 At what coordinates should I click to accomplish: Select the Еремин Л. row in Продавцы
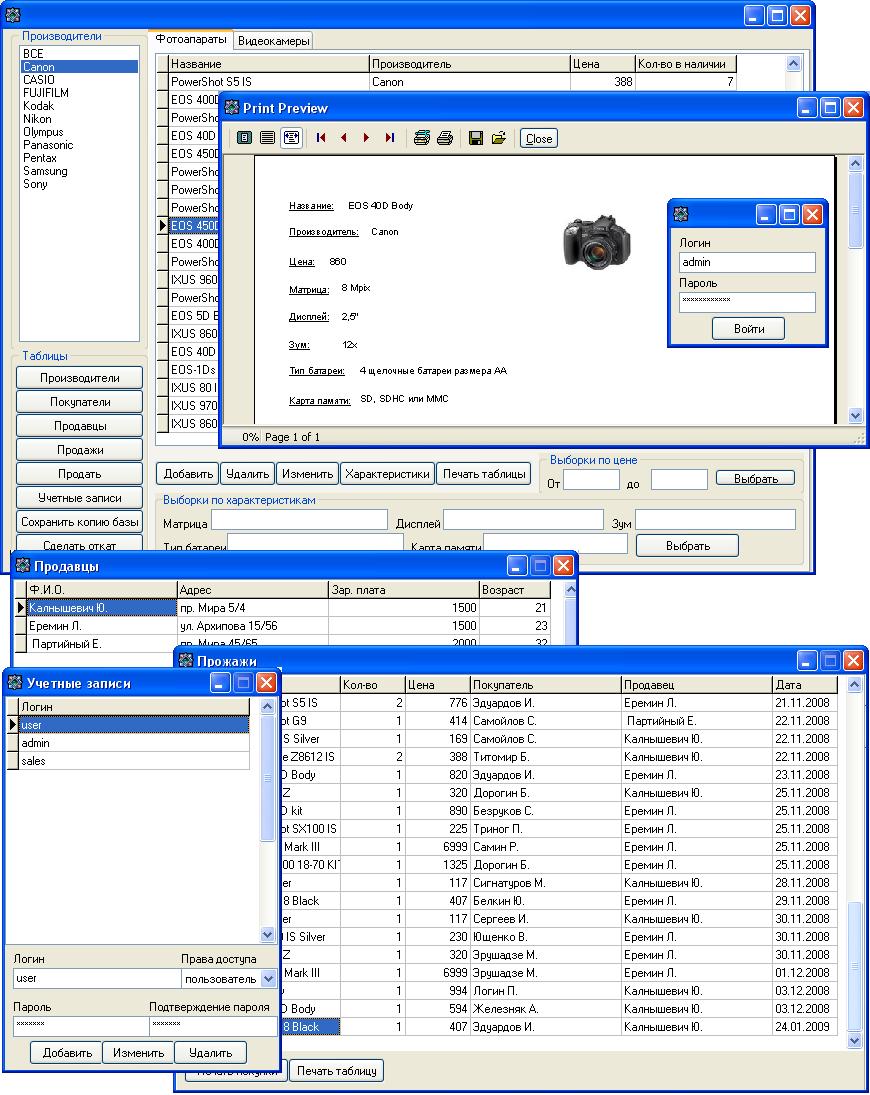[282, 626]
